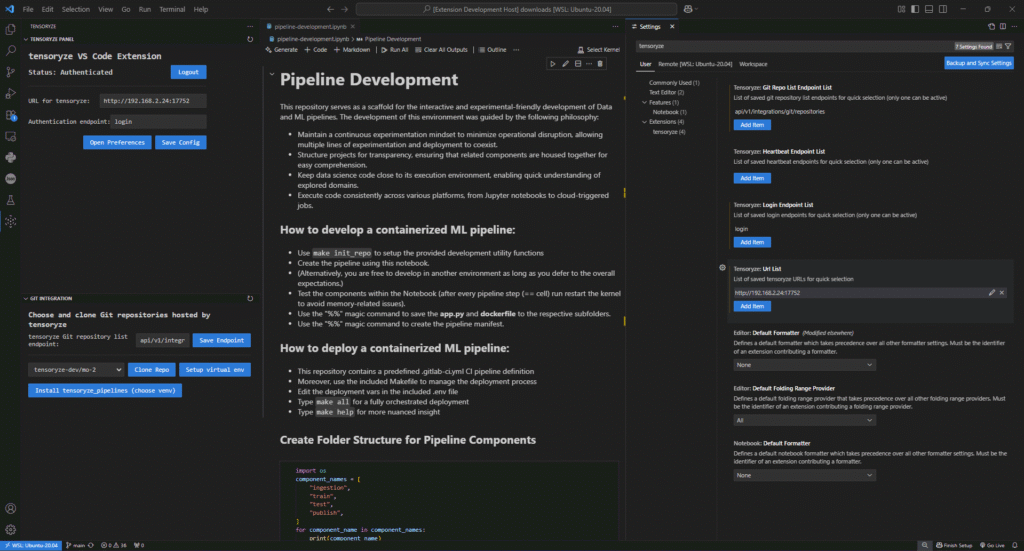Split the current notebook cell

click(x=578, y=64)
